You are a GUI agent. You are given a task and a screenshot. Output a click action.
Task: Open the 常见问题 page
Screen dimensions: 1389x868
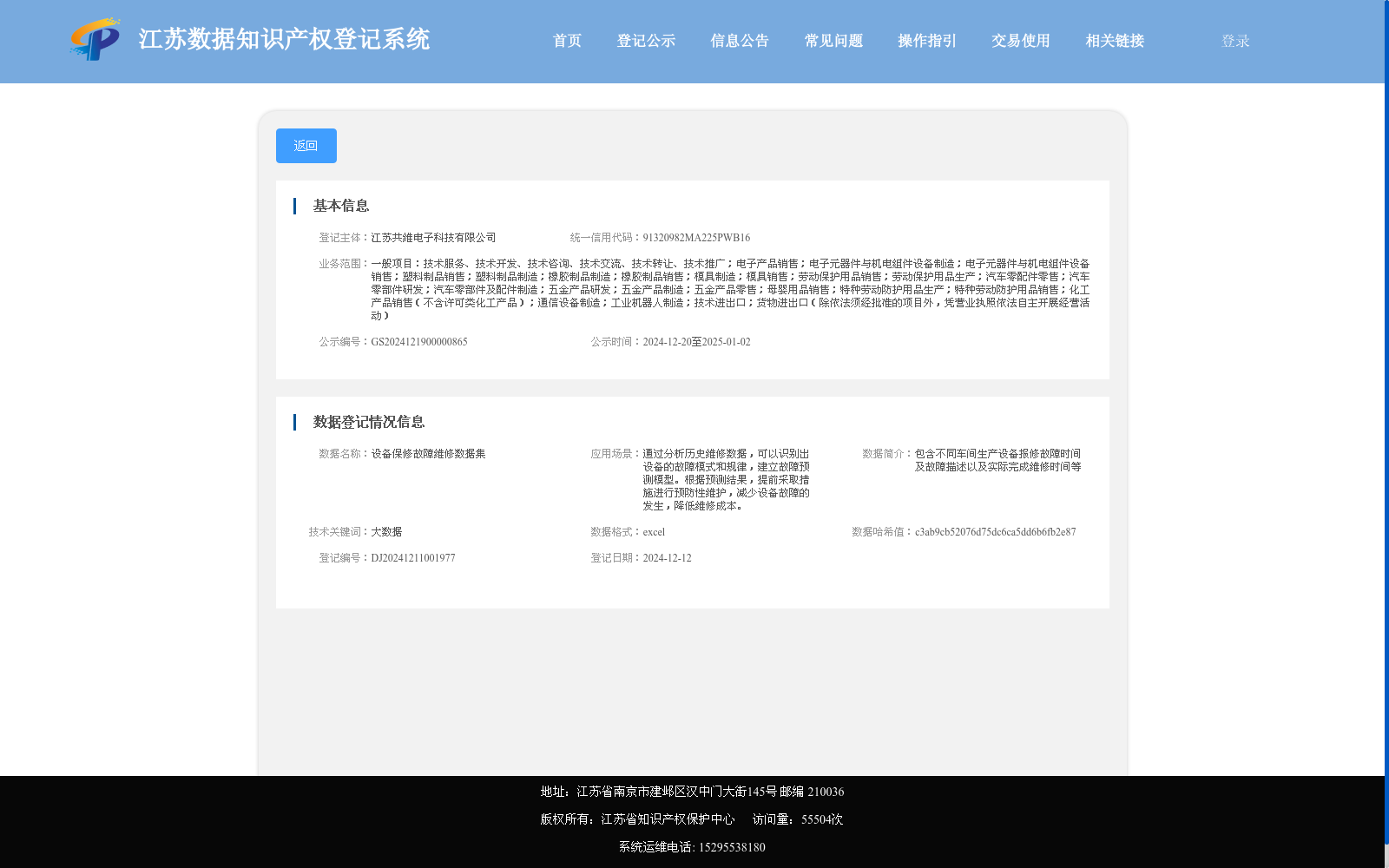coord(833,41)
